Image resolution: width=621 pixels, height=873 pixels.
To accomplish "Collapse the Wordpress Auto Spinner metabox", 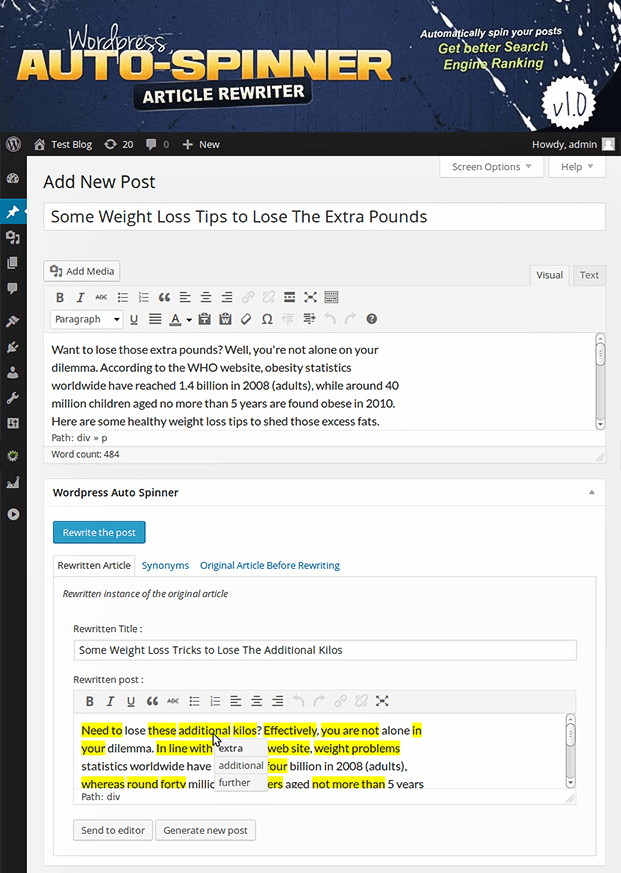I will pos(592,492).
